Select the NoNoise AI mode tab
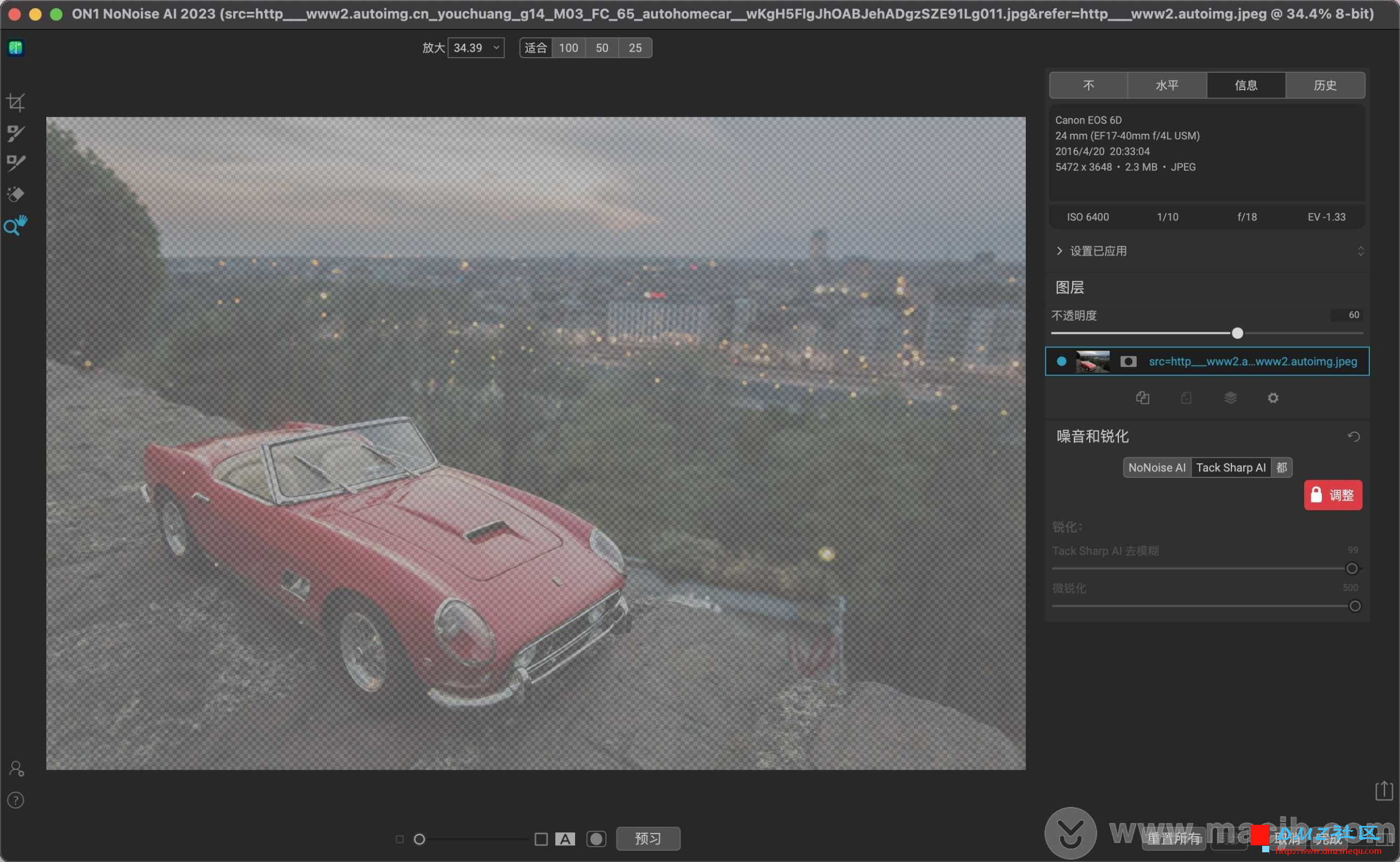The width and height of the screenshot is (1400, 862). pos(1157,468)
